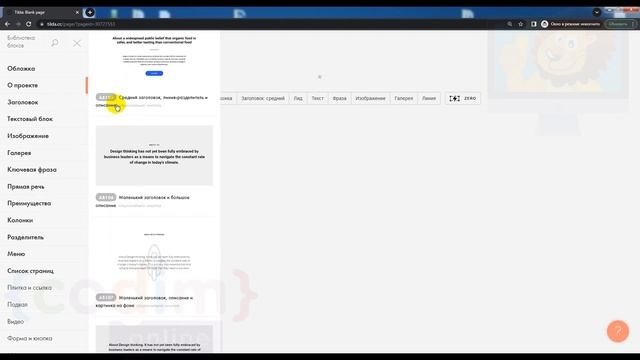Viewport: 640px width, 360px height.
Task: Open the browser zoom magnifier icon
Action: click(x=510, y=24)
